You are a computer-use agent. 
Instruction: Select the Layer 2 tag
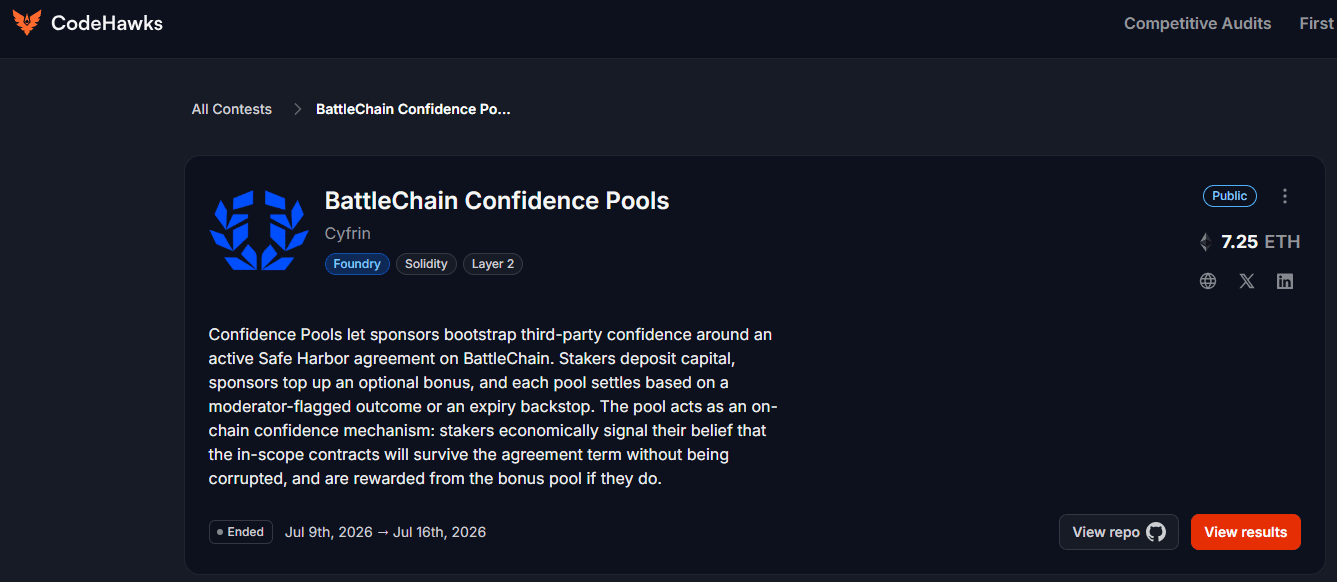point(493,264)
